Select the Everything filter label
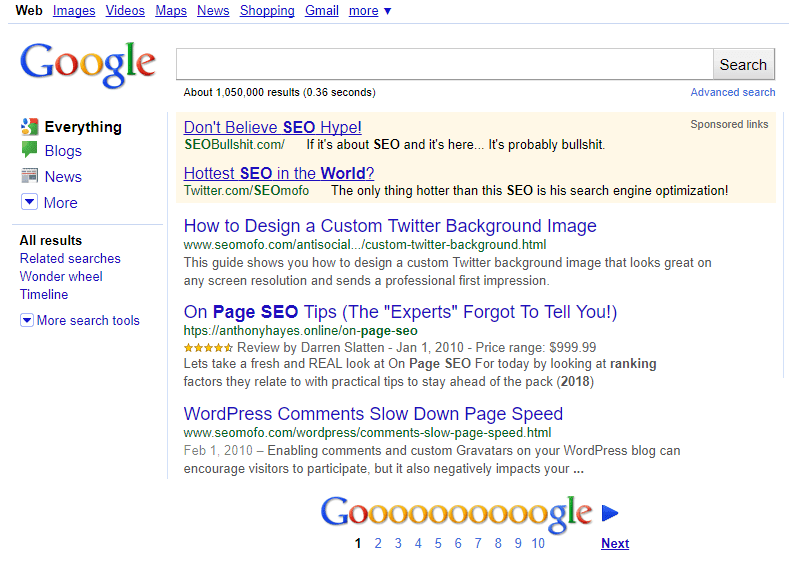789x568 pixels. pyautogui.click(x=83, y=127)
